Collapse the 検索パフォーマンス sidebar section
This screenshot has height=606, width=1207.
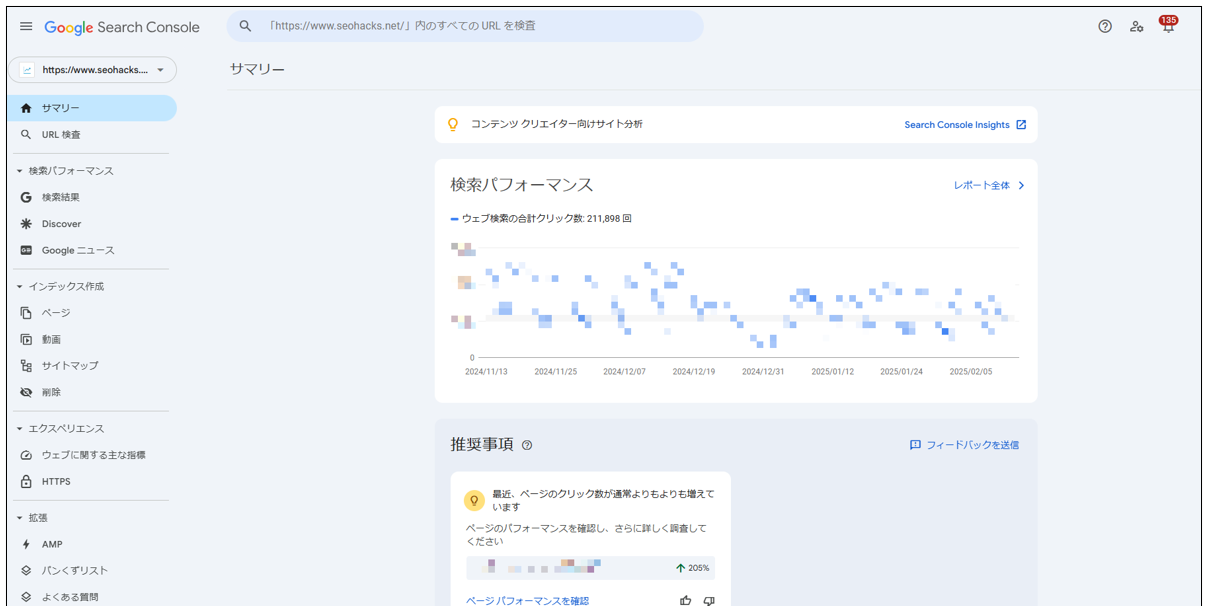19,171
